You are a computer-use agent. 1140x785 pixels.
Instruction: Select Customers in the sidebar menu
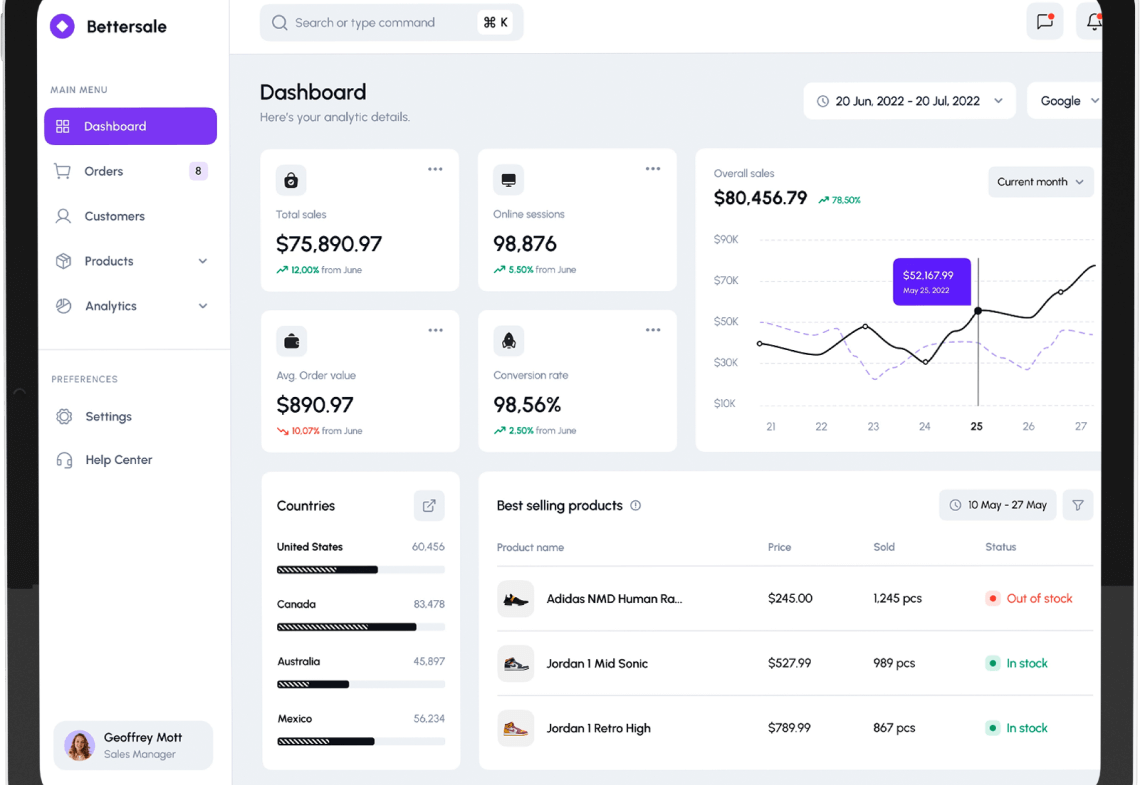(x=114, y=216)
